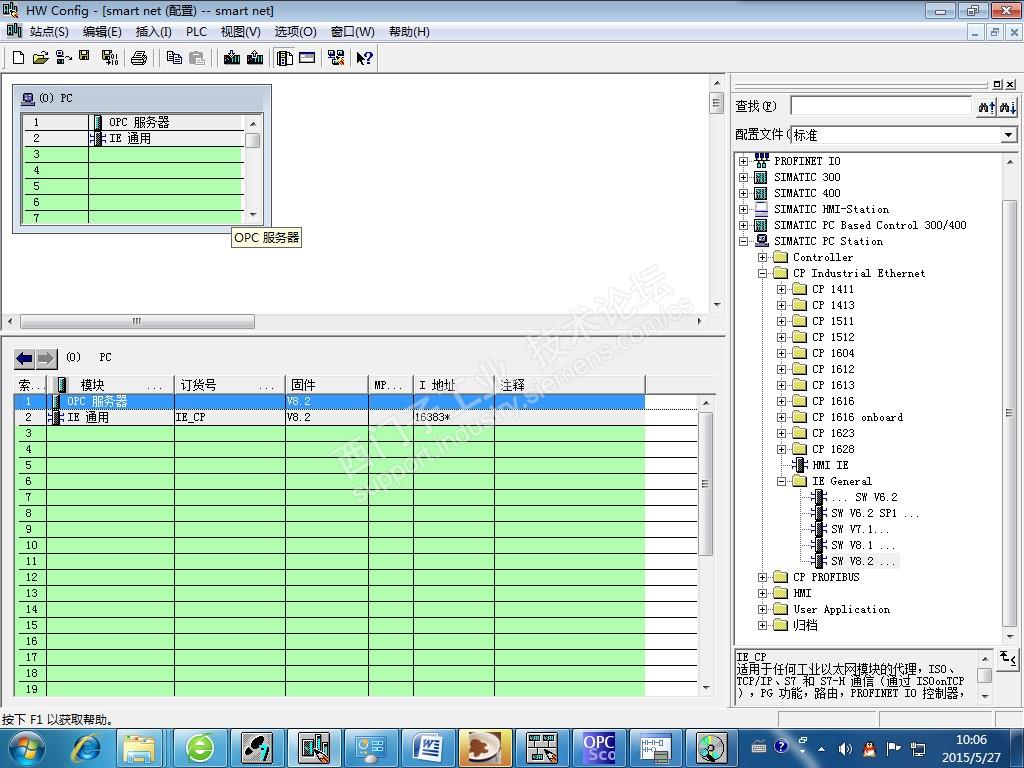1024x768 pixels.
Task: Select HMI IE catalog entry
Action: click(x=830, y=465)
